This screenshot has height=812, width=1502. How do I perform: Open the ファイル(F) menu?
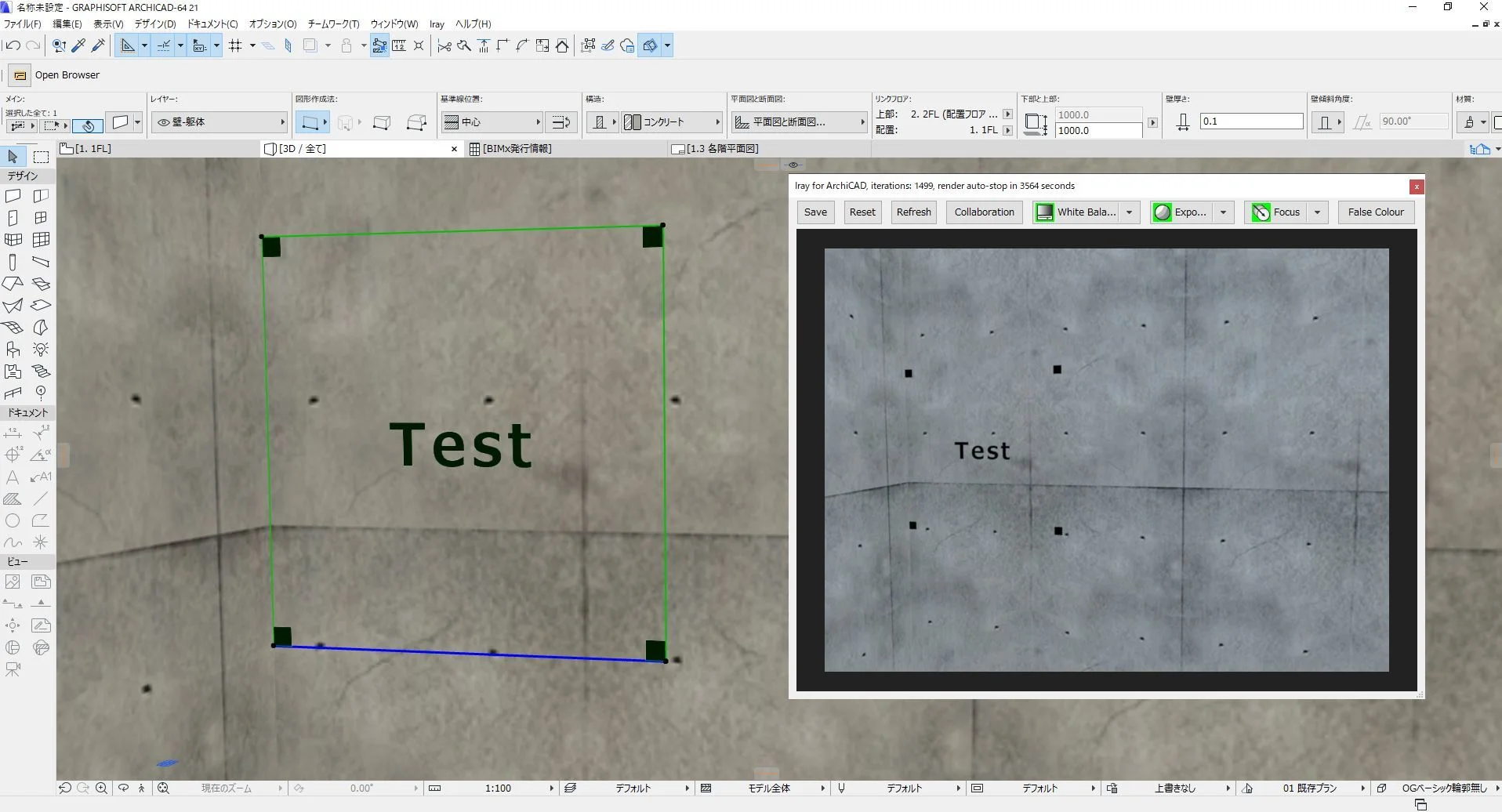click(x=23, y=24)
